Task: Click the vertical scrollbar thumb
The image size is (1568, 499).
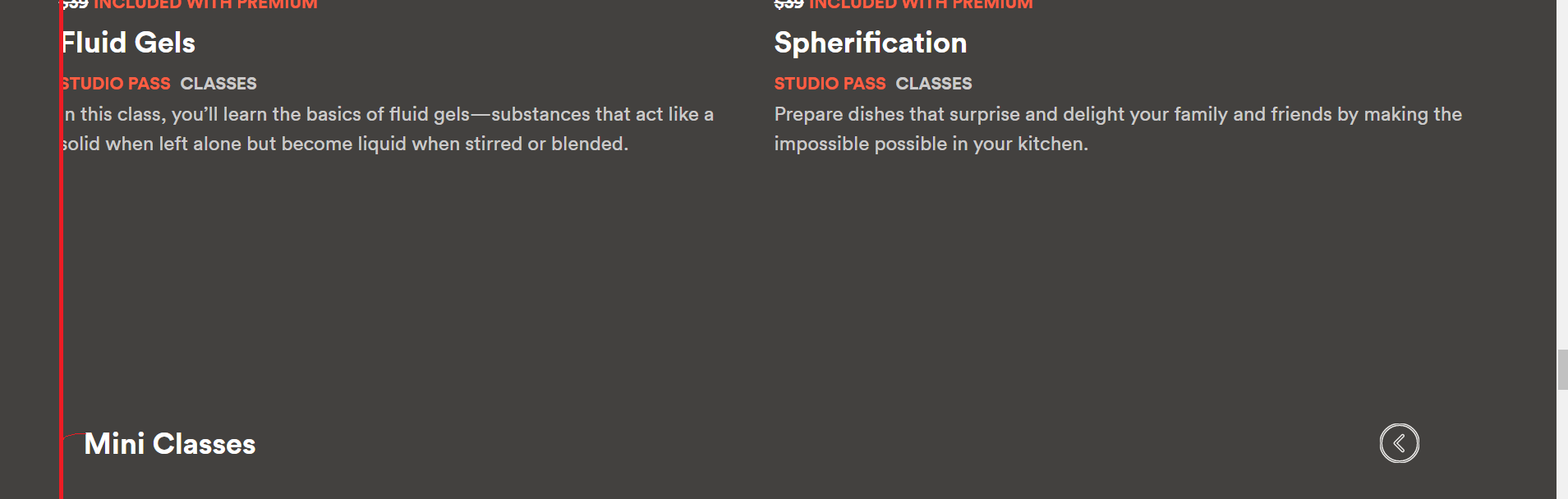Action: (1562, 369)
